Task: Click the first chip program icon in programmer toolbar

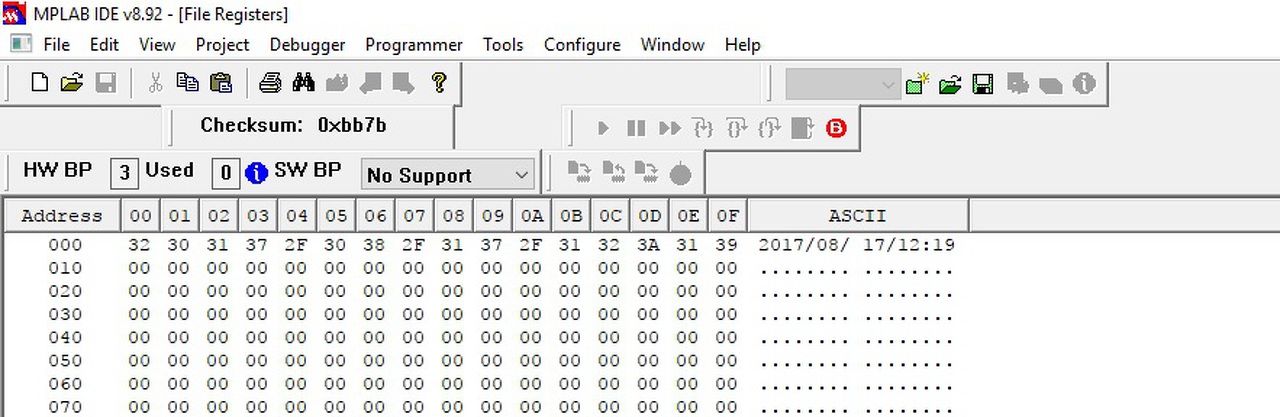Action: coord(579,173)
